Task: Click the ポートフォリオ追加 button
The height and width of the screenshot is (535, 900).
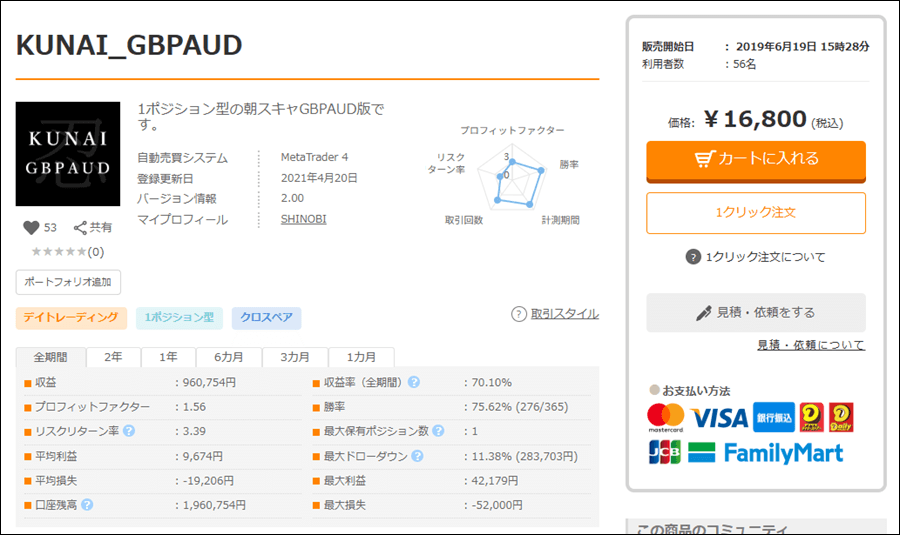Action: pos(68,282)
